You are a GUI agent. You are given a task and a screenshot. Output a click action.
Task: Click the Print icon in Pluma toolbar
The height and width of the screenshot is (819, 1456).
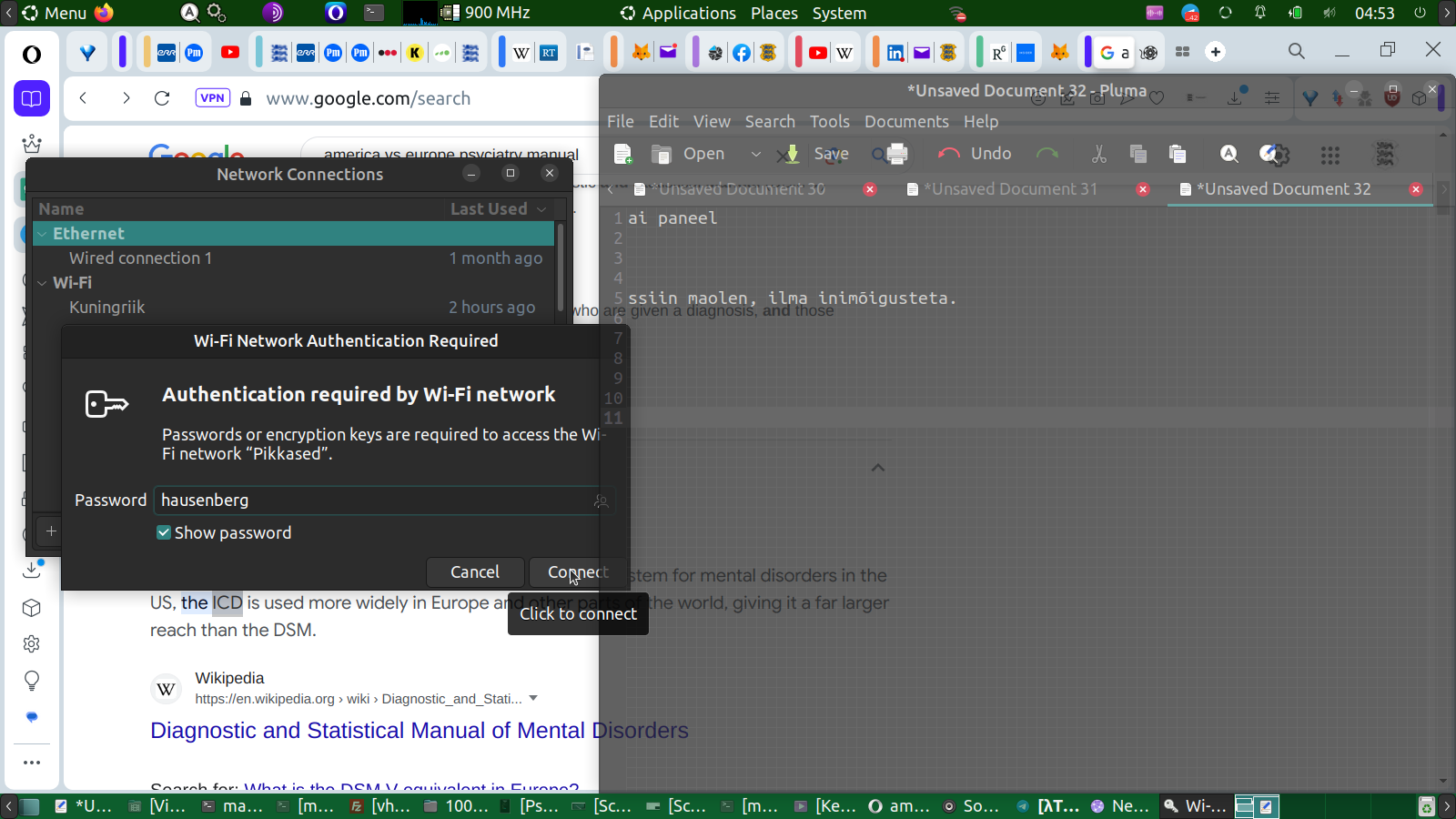pyautogui.click(x=896, y=154)
